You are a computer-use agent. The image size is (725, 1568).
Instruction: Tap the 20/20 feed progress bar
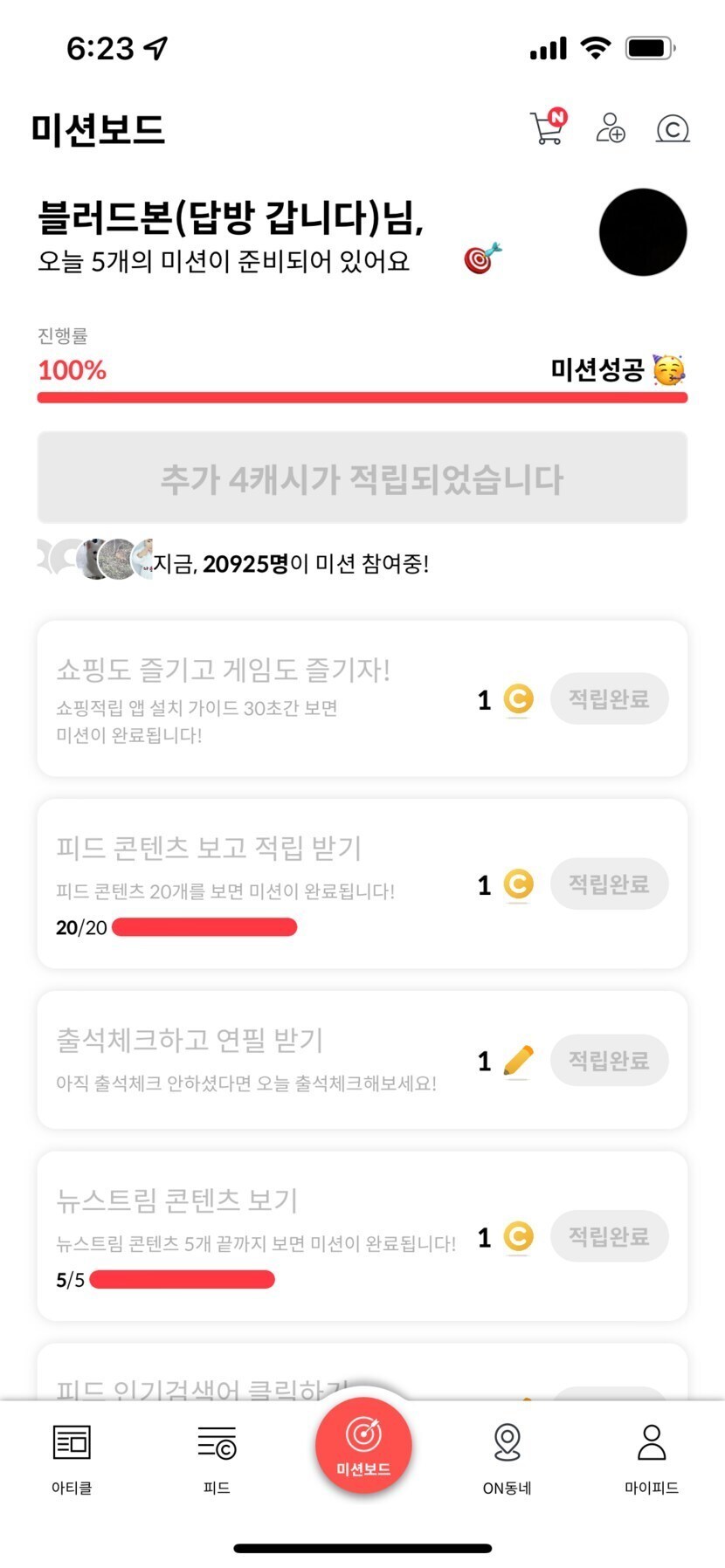coord(204,927)
